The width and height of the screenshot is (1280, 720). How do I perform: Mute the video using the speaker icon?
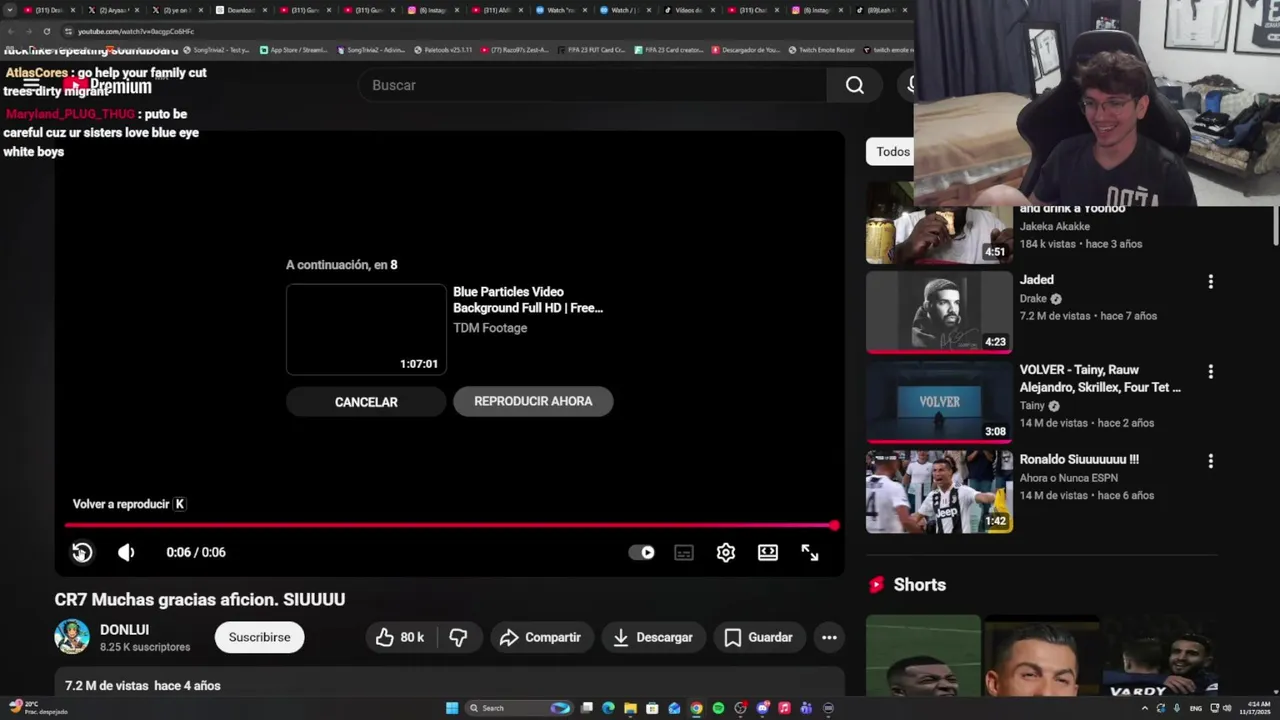point(126,552)
